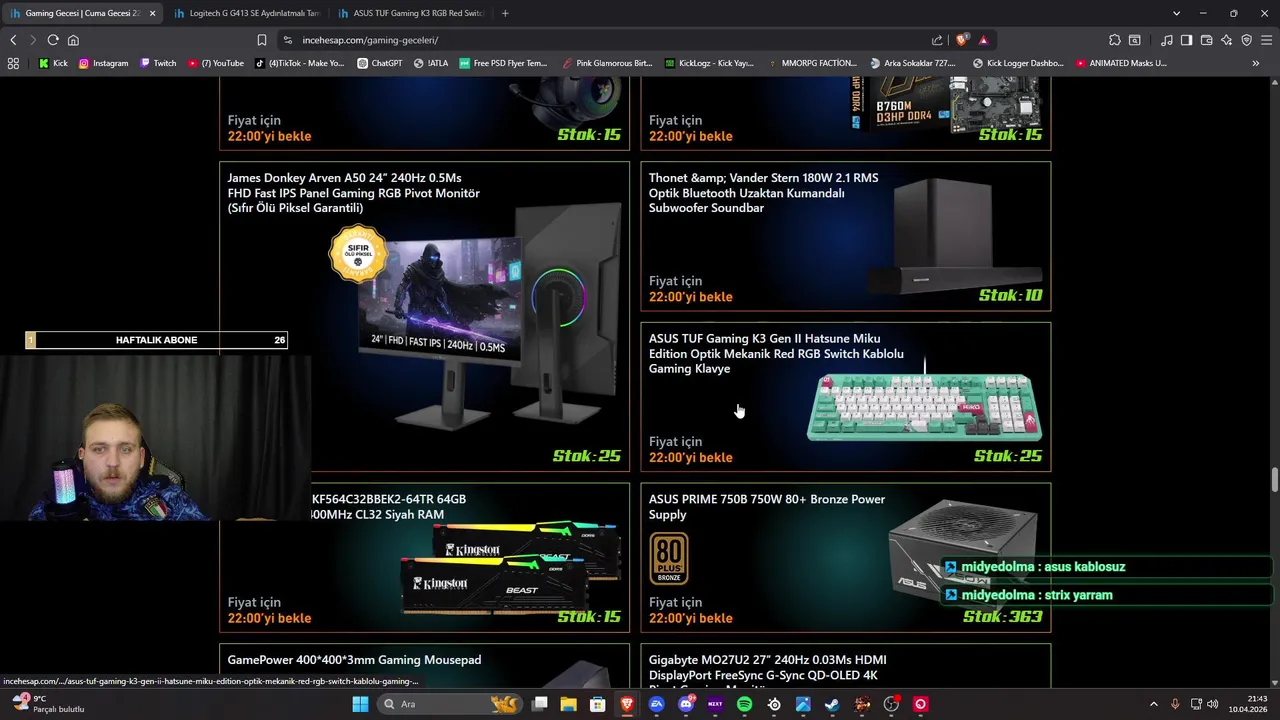Open James Donkey Arven A50 monitor card title
This screenshot has height=720, width=1280.
tap(353, 193)
